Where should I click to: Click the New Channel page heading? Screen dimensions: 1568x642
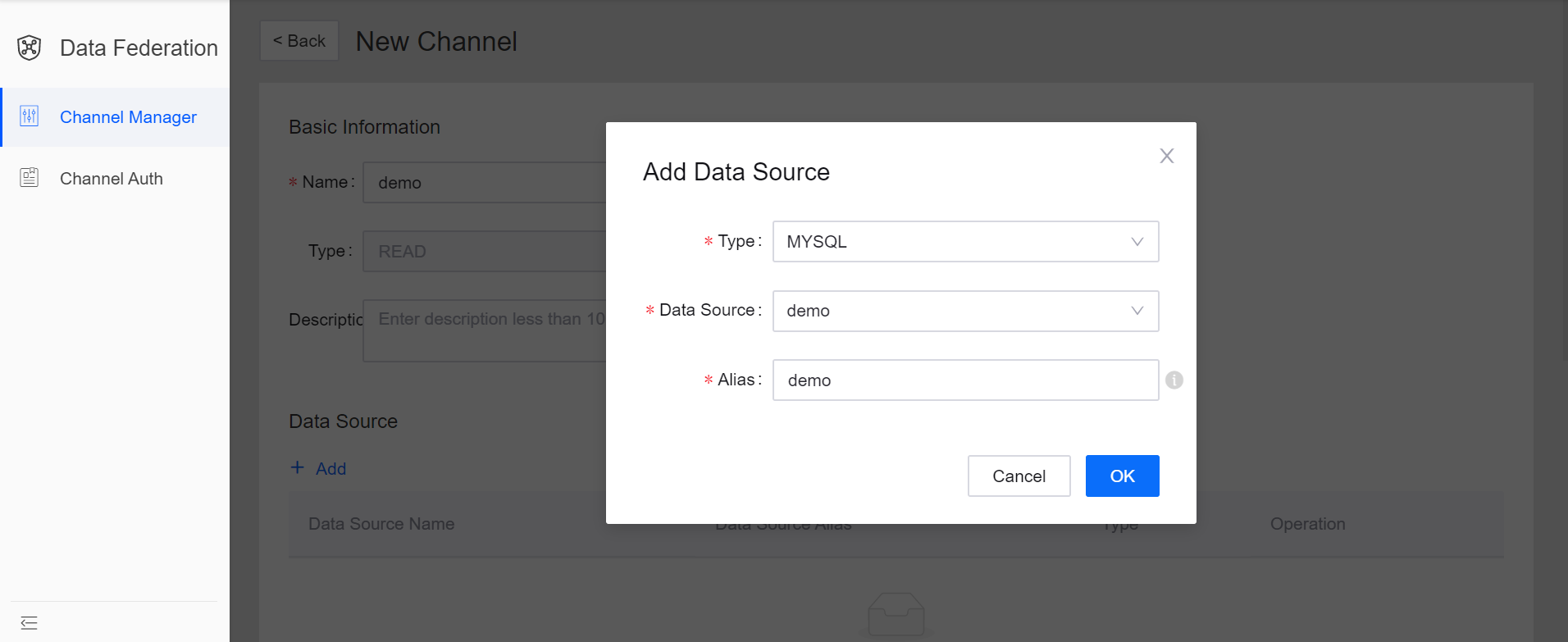click(436, 41)
